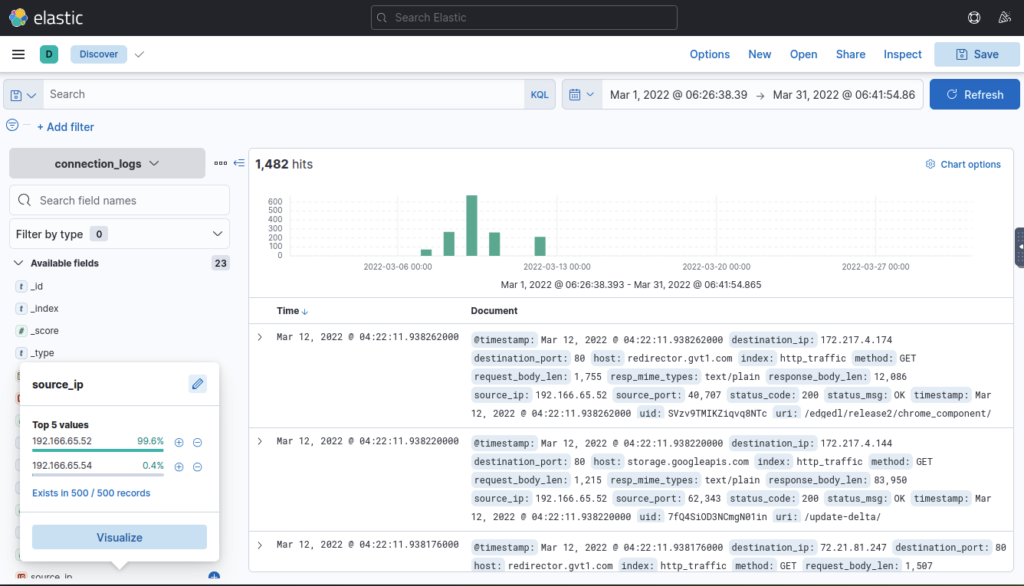Click the Visualize button
Image resolution: width=1024 pixels, height=586 pixels.
[x=120, y=537]
